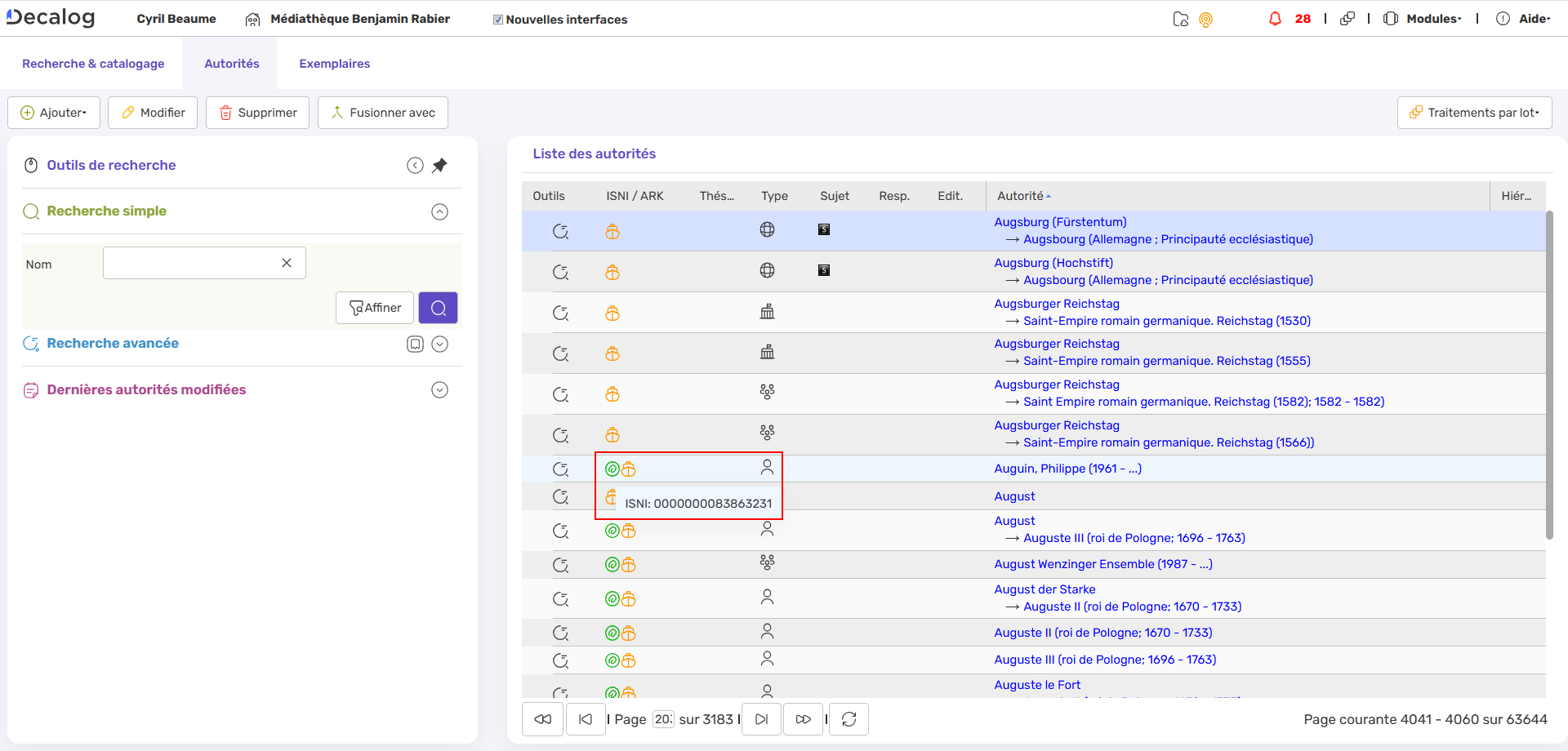Click the Nom search input field
Viewport: 1568px width, 751px height.
192,263
